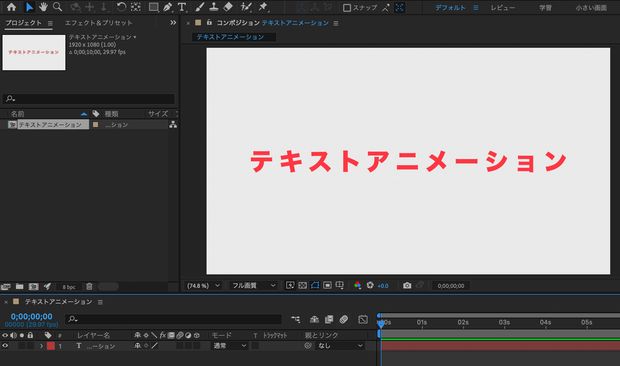The width and height of the screenshot is (620, 366).
Task: Open the magnification (74.8%) dropdown
Action: [203, 285]
